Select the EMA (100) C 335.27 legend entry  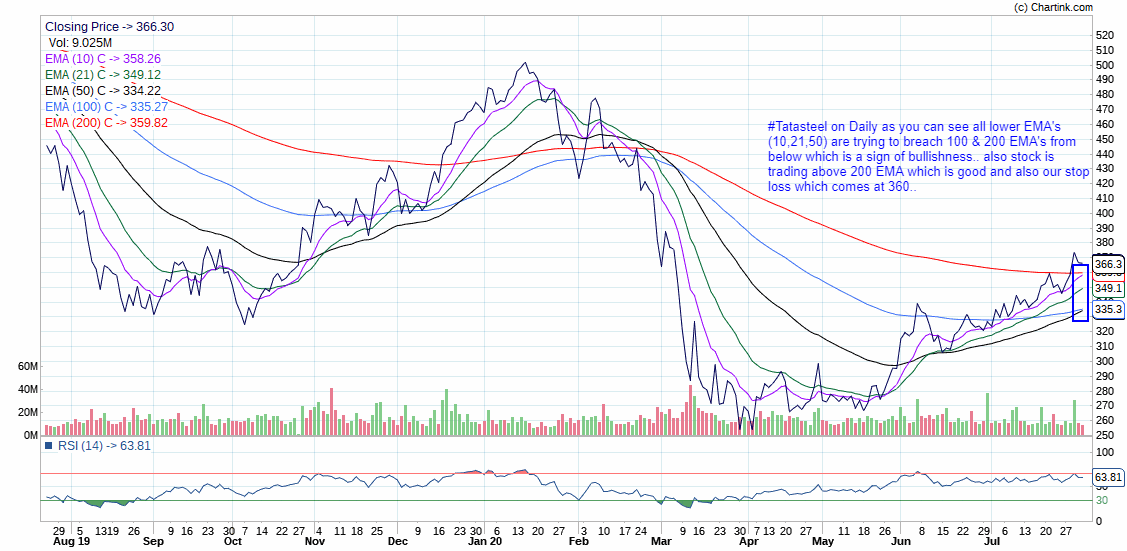[x=106, y=106]
